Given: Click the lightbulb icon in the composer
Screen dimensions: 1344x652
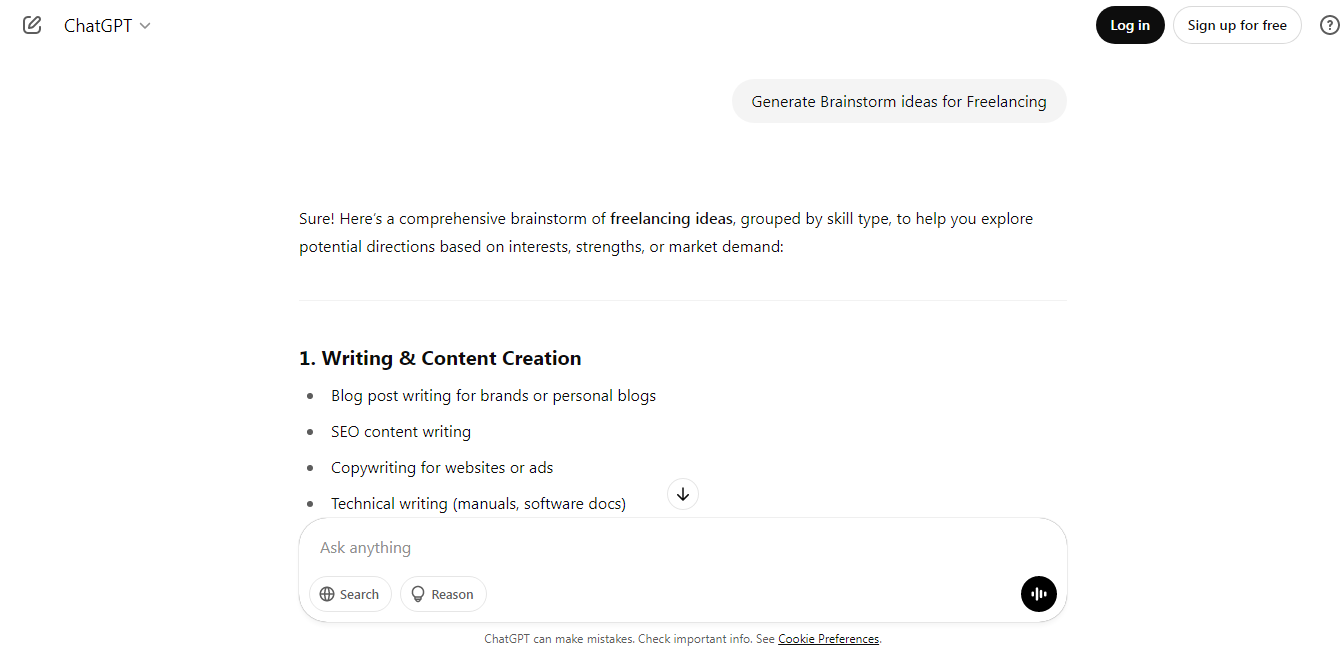Looking at the screenshot, I should pyautogui.click(x=418, y=594).
